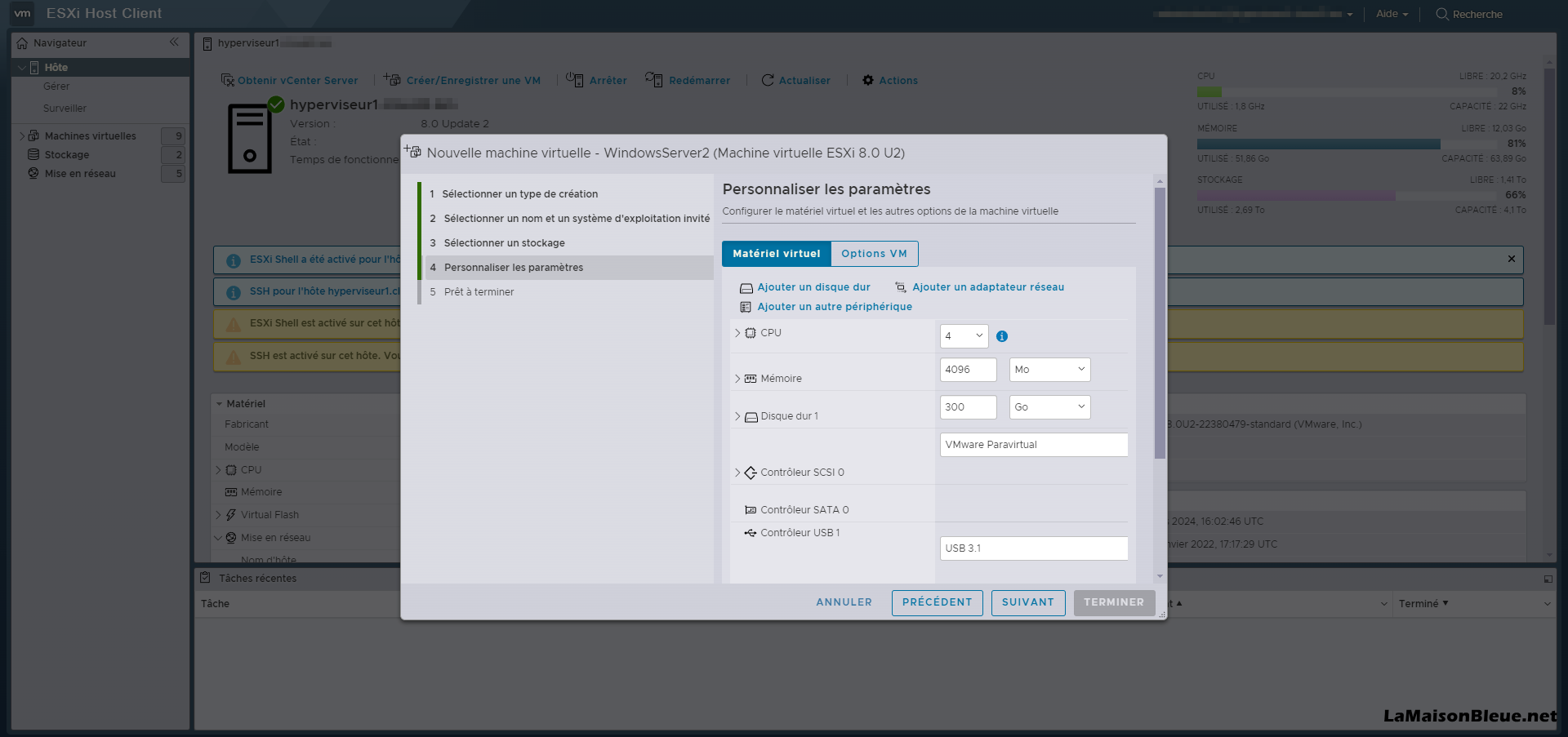Click the USB 3.1 controller field
Image resolution: width=1568 pixels, height=737 pixels.
click(x=1034, y=548)
